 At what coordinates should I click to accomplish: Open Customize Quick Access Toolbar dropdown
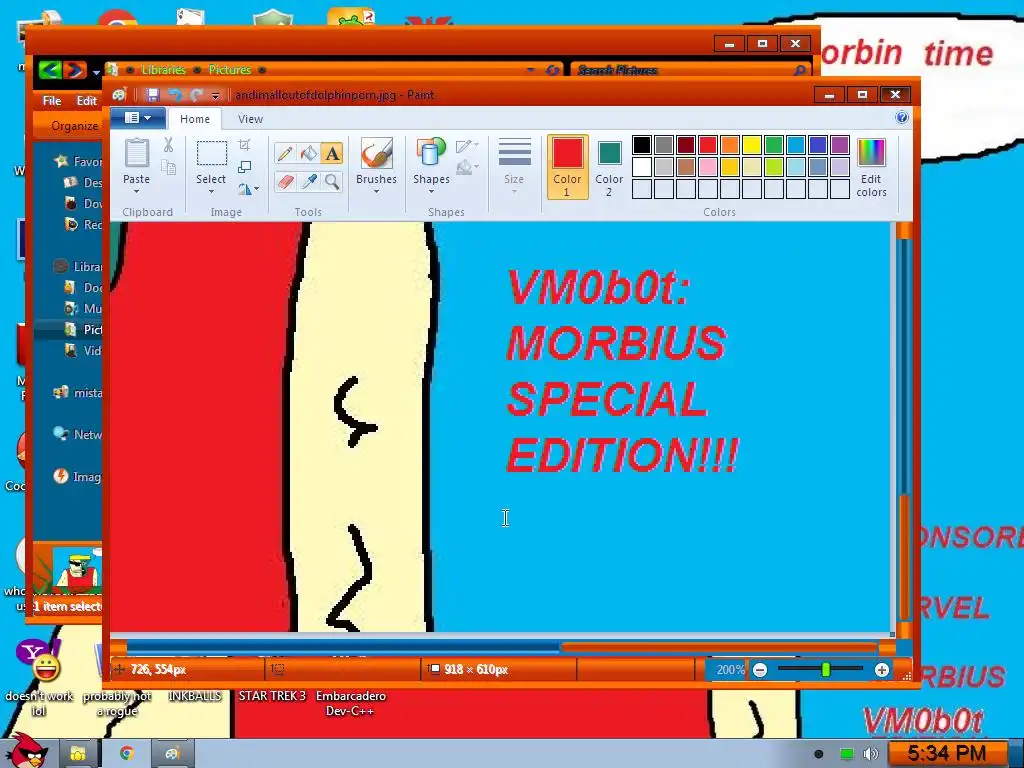[216, 96]
